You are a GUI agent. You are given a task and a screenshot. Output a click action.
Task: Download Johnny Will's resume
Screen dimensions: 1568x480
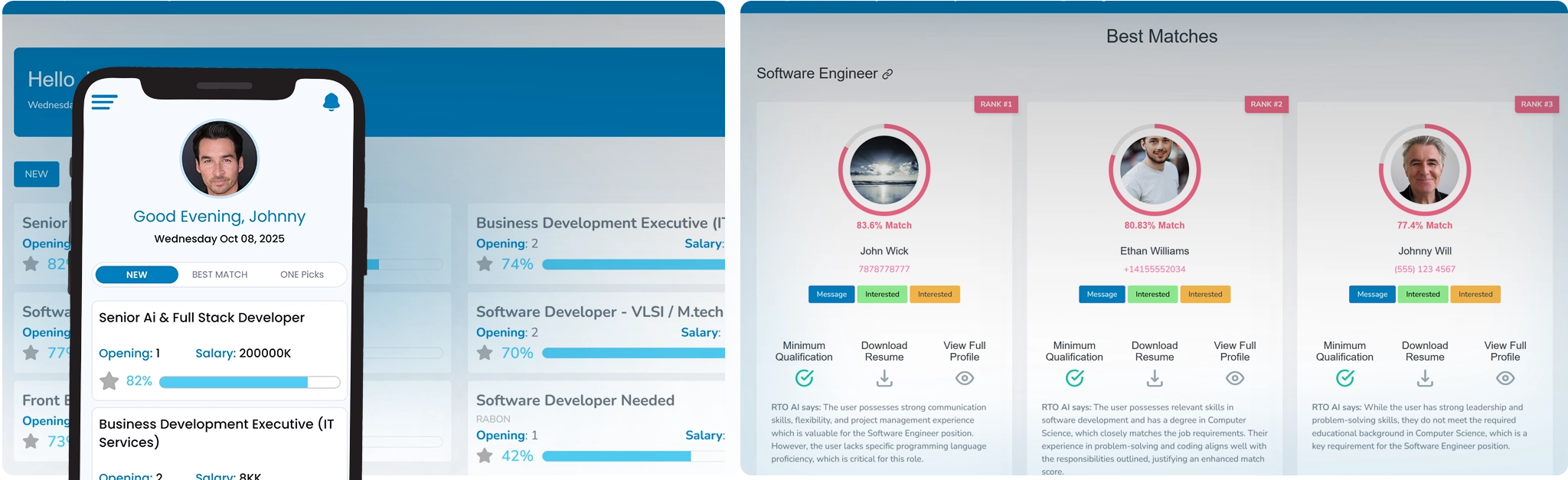[1424, 378]
